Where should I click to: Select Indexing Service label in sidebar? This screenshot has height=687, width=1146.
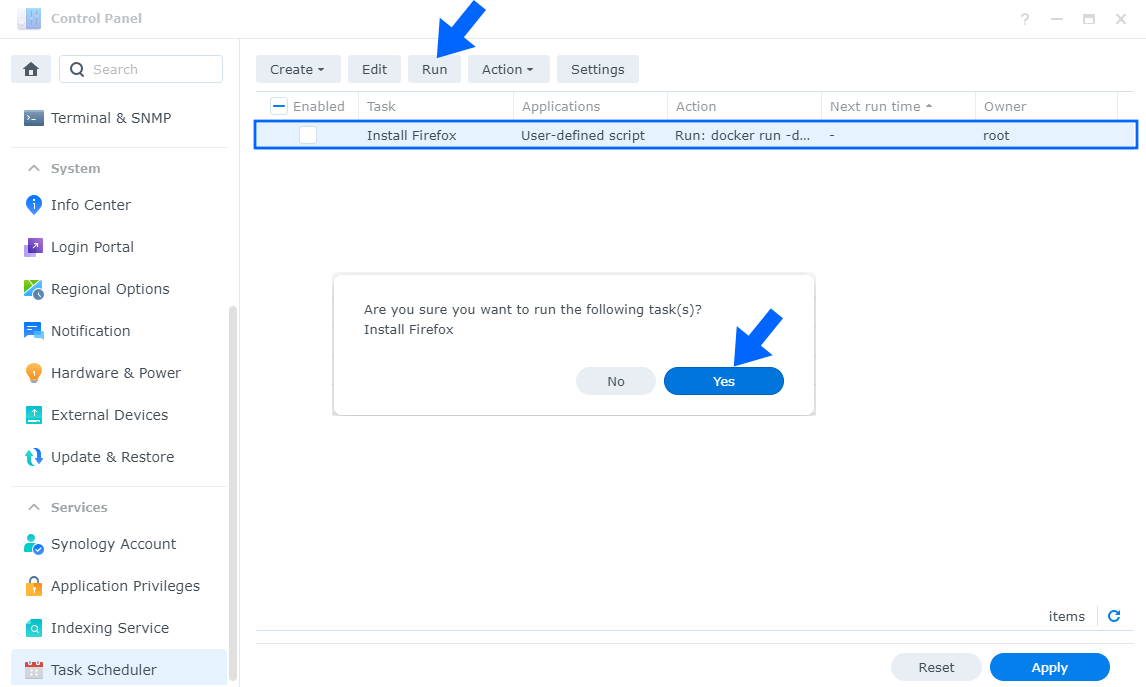pyautogui.click(x=110, y=628)
